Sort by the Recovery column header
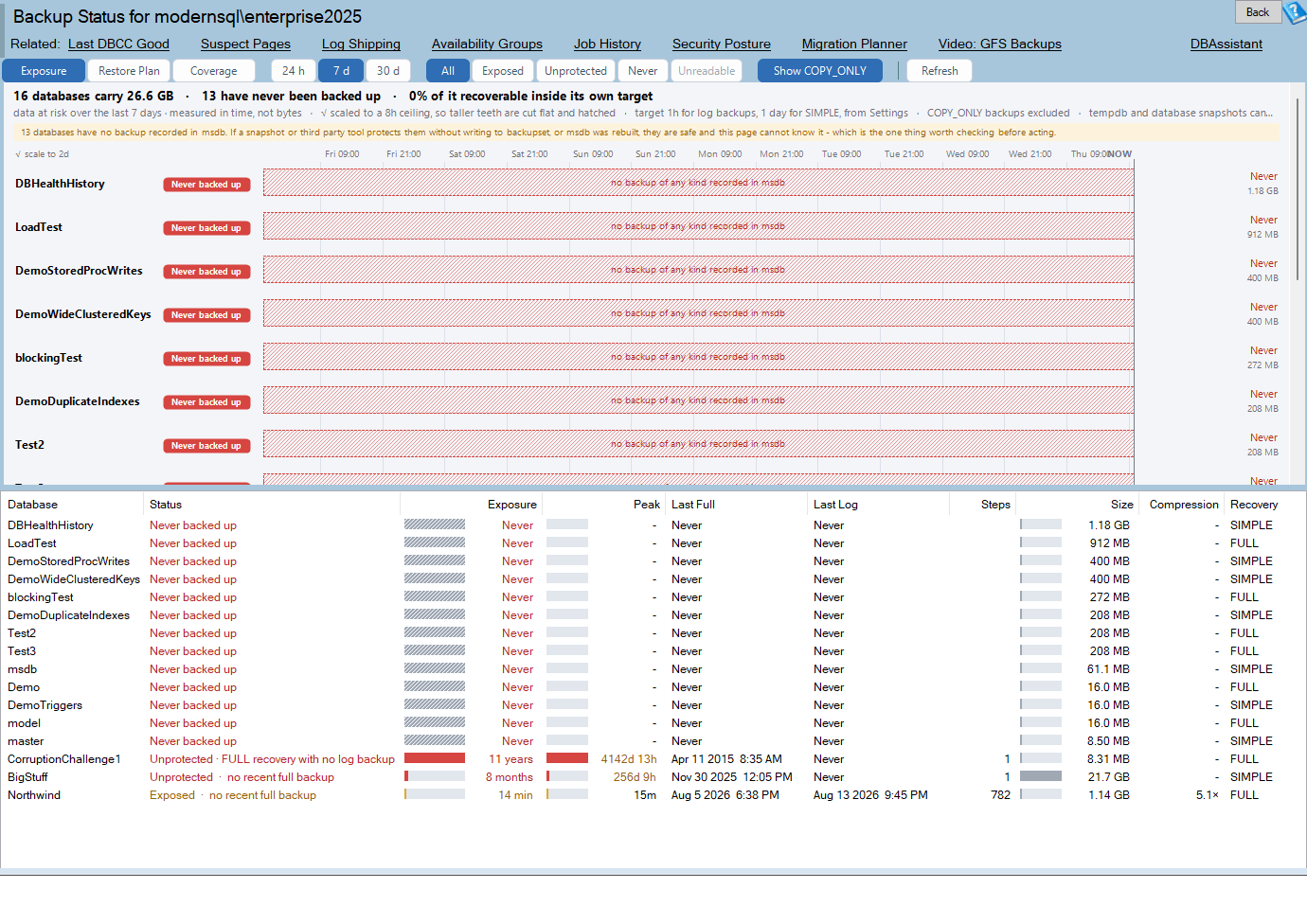 pyautogui.click(x=1264, y=505)
